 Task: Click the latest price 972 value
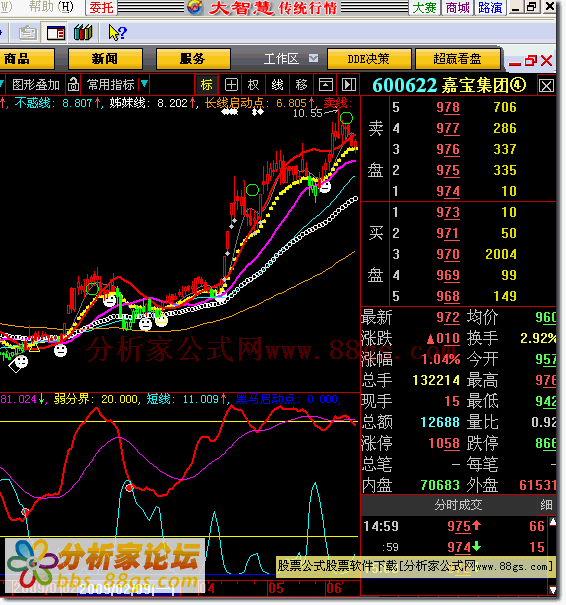click(448, 318)
